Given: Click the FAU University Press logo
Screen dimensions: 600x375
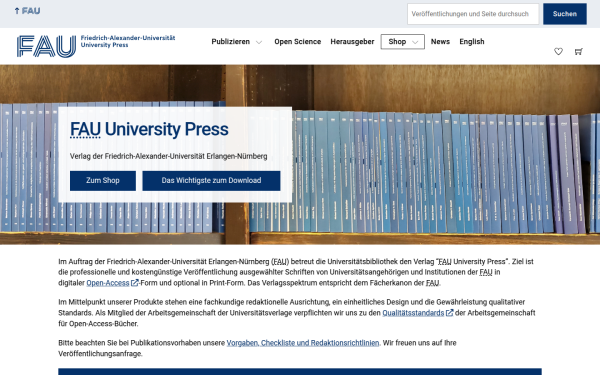Looking at the screenshot, I should coord(96,46).
